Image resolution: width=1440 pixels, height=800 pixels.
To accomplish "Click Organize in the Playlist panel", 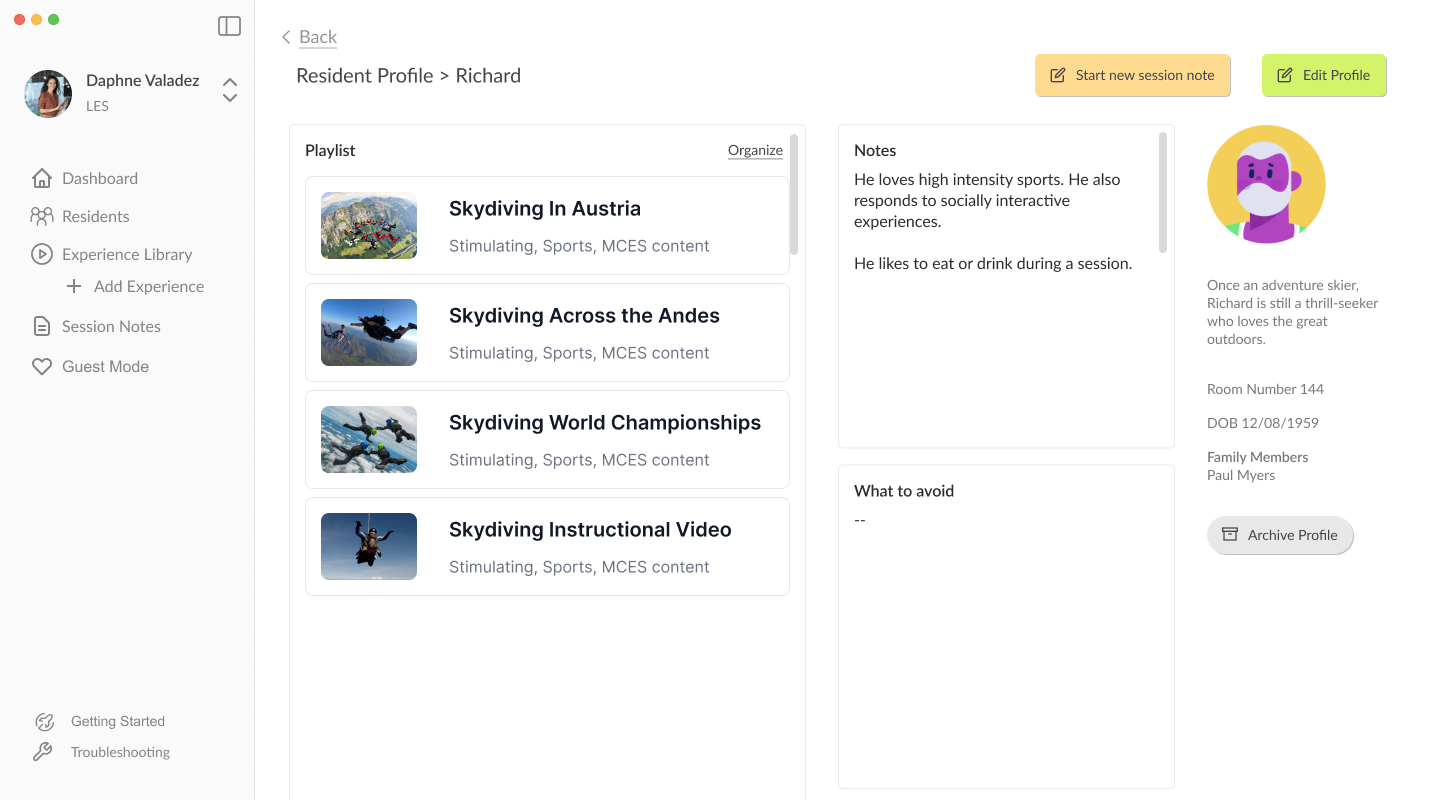I will click(x=755, y=150).
